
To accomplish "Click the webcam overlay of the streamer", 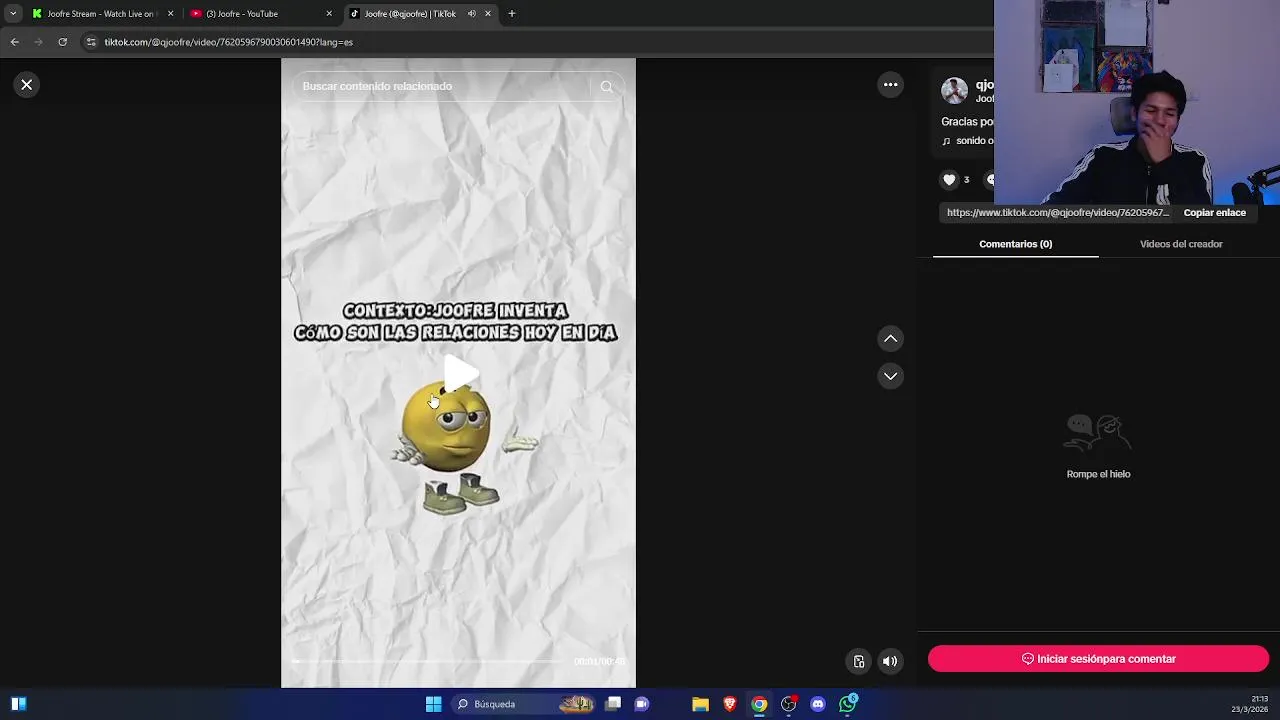I will click(1137, 102).
